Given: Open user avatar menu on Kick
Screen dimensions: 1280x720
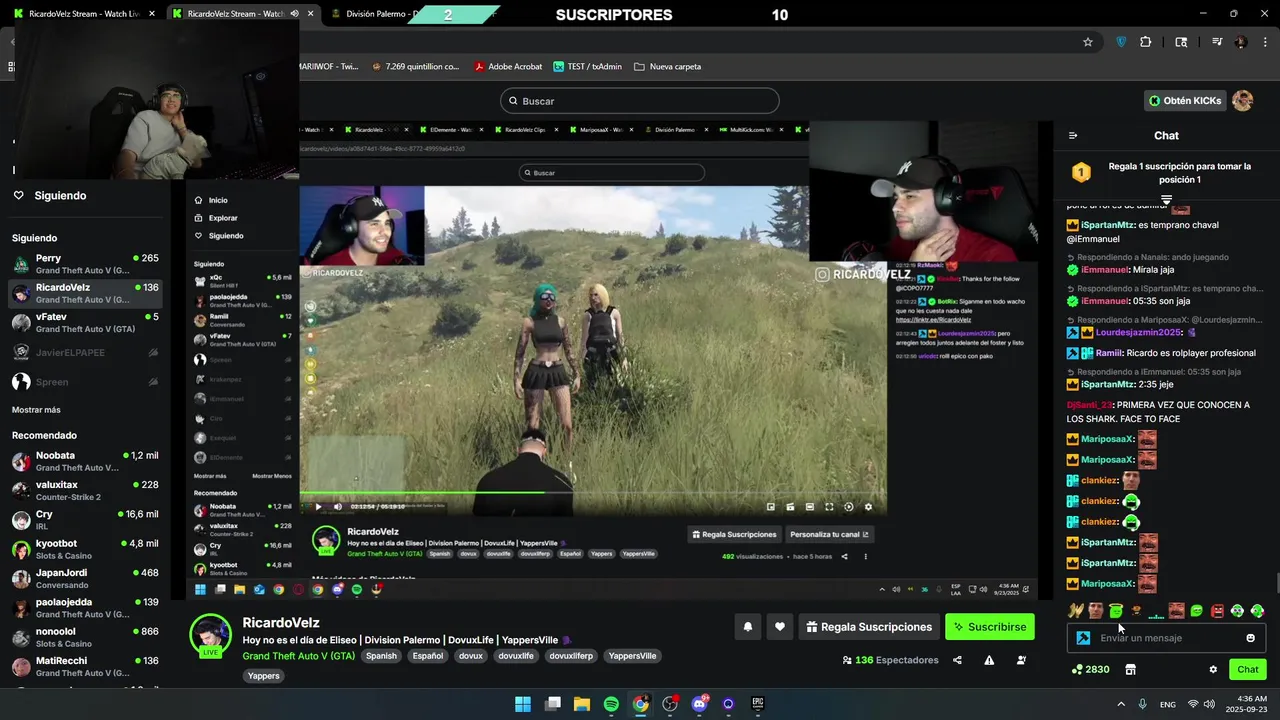Looking at the screenshot, I should coord(1243,101).
